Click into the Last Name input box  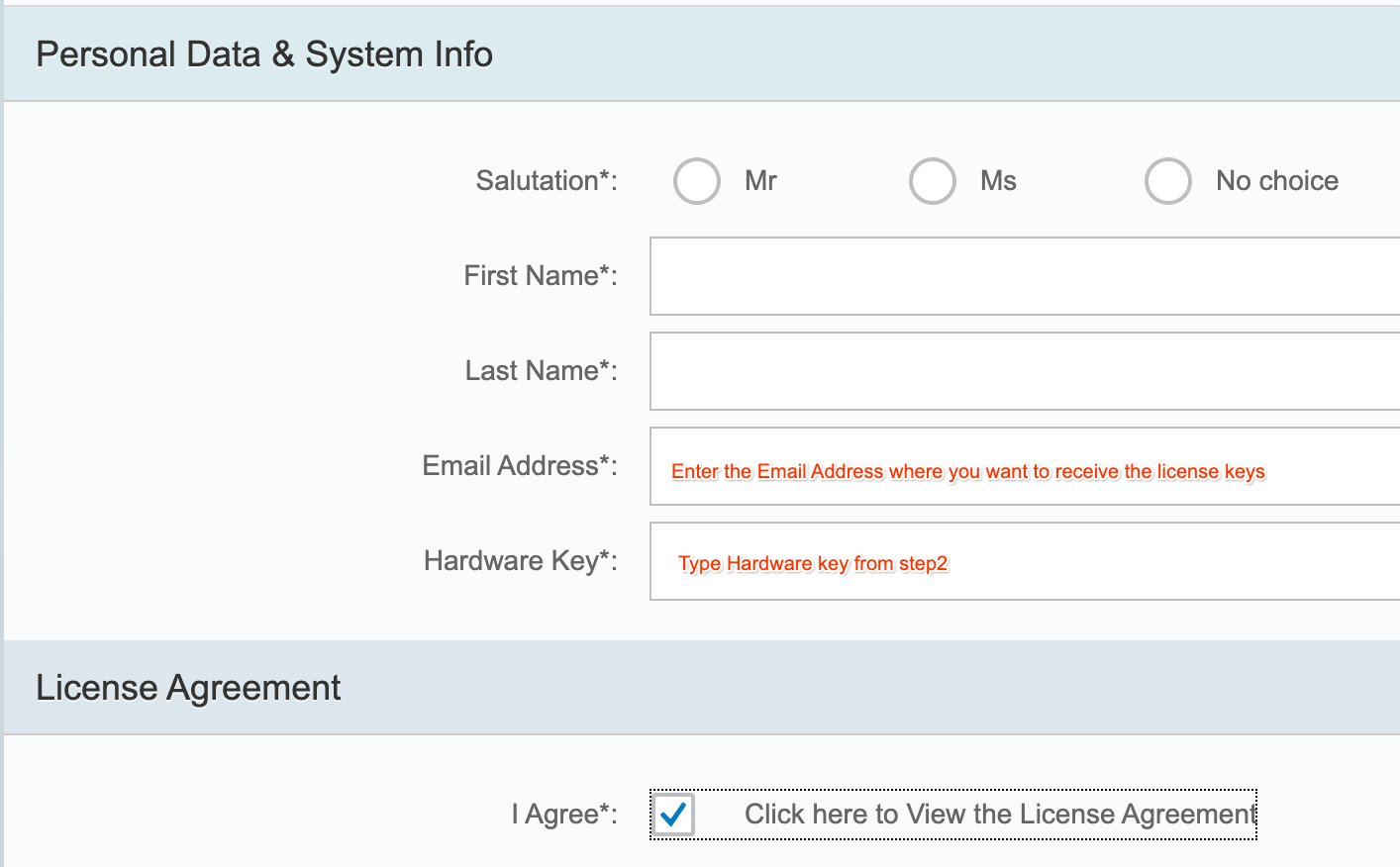click(x=1024, y=371)
